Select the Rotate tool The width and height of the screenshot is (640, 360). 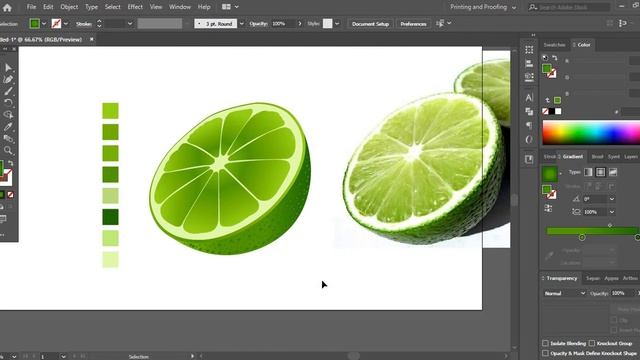click(8, 102)
